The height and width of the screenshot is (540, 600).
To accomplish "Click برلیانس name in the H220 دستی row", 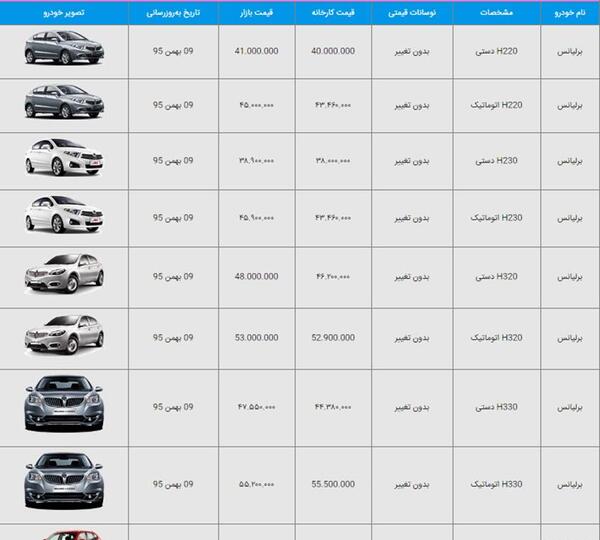I will (570, 51).
